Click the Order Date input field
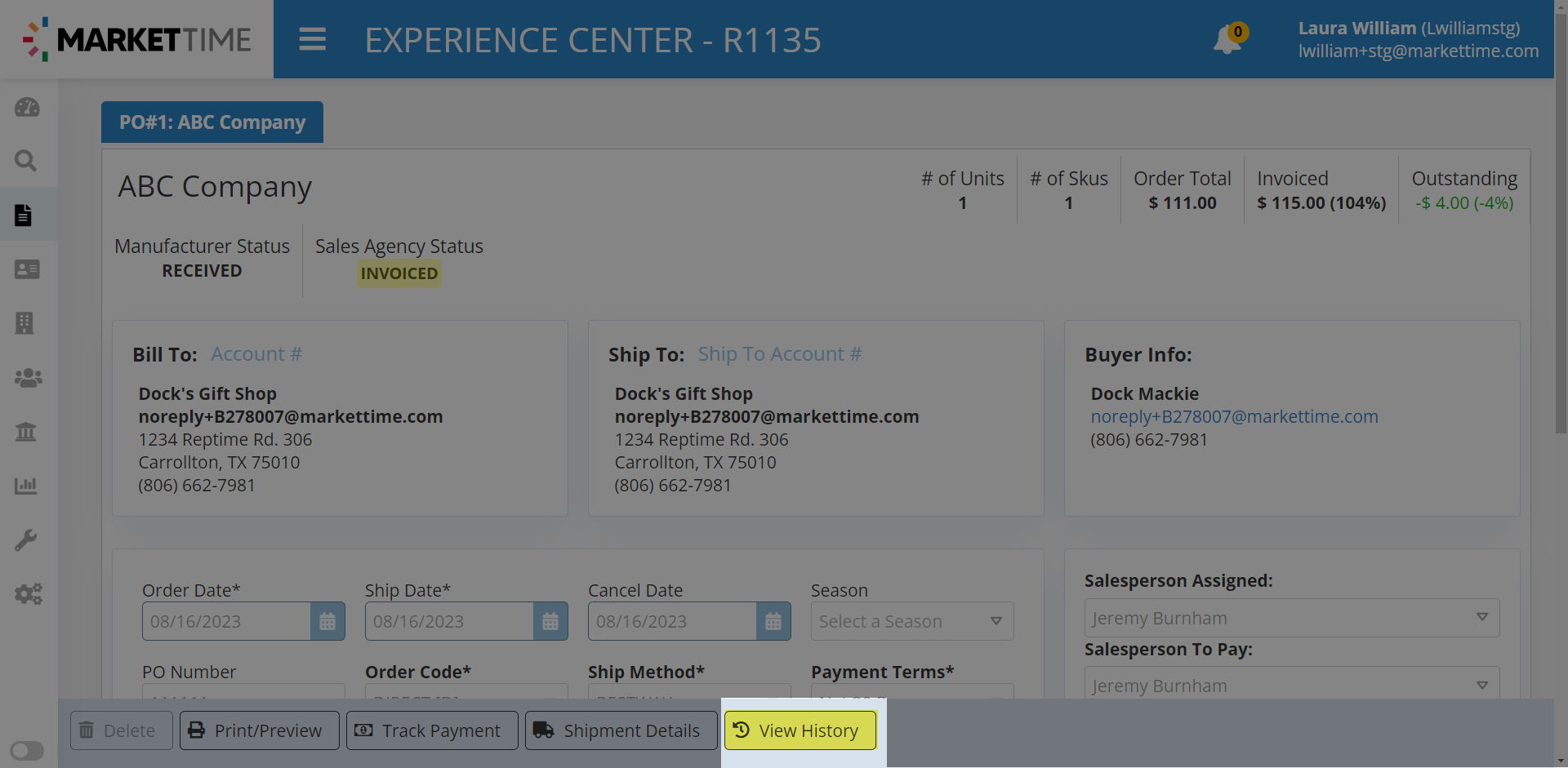This screenshot has height=768, width=1568. [x=226, y=621]
